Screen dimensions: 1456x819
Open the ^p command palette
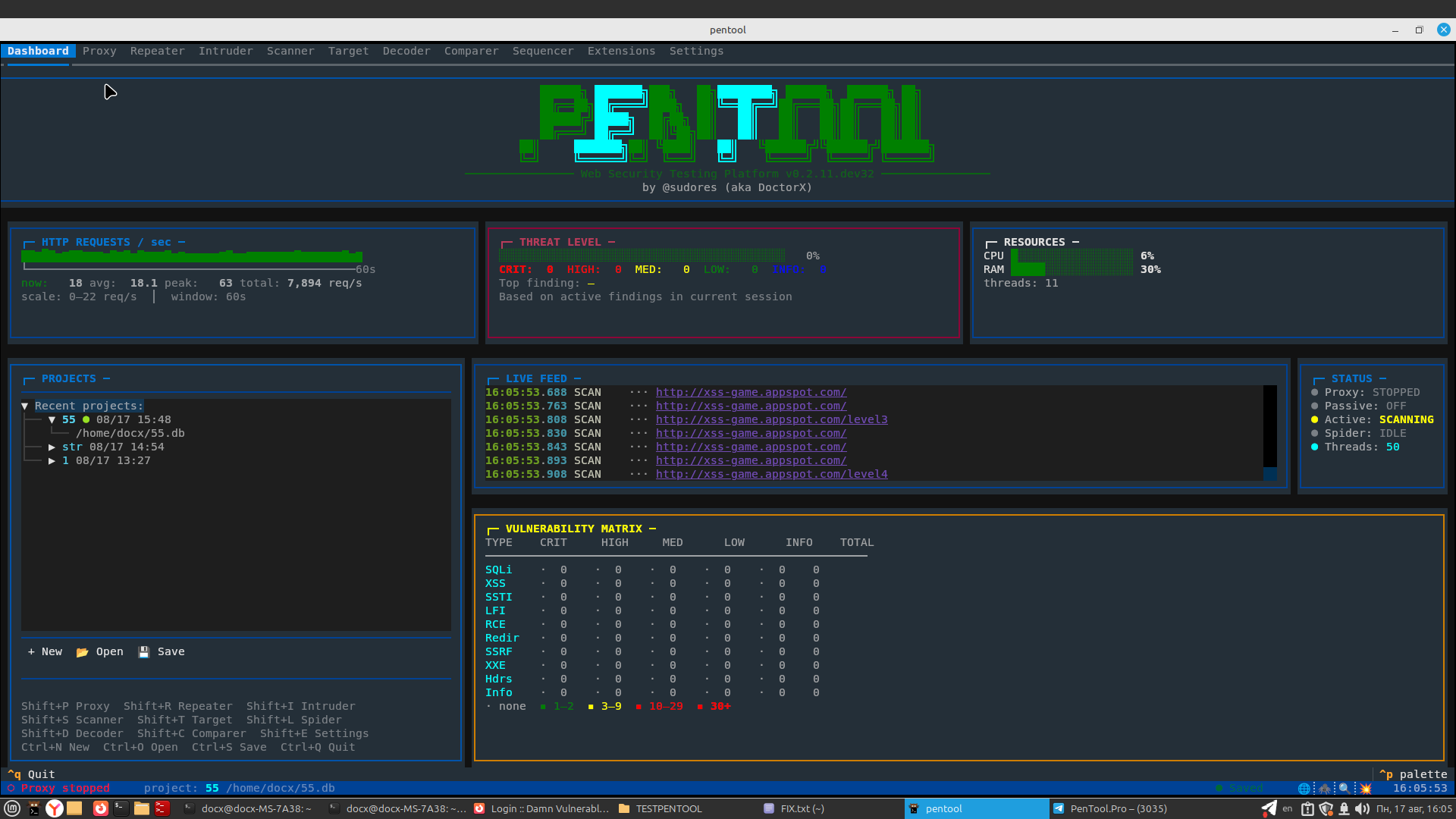click(x=1413, y=774)
